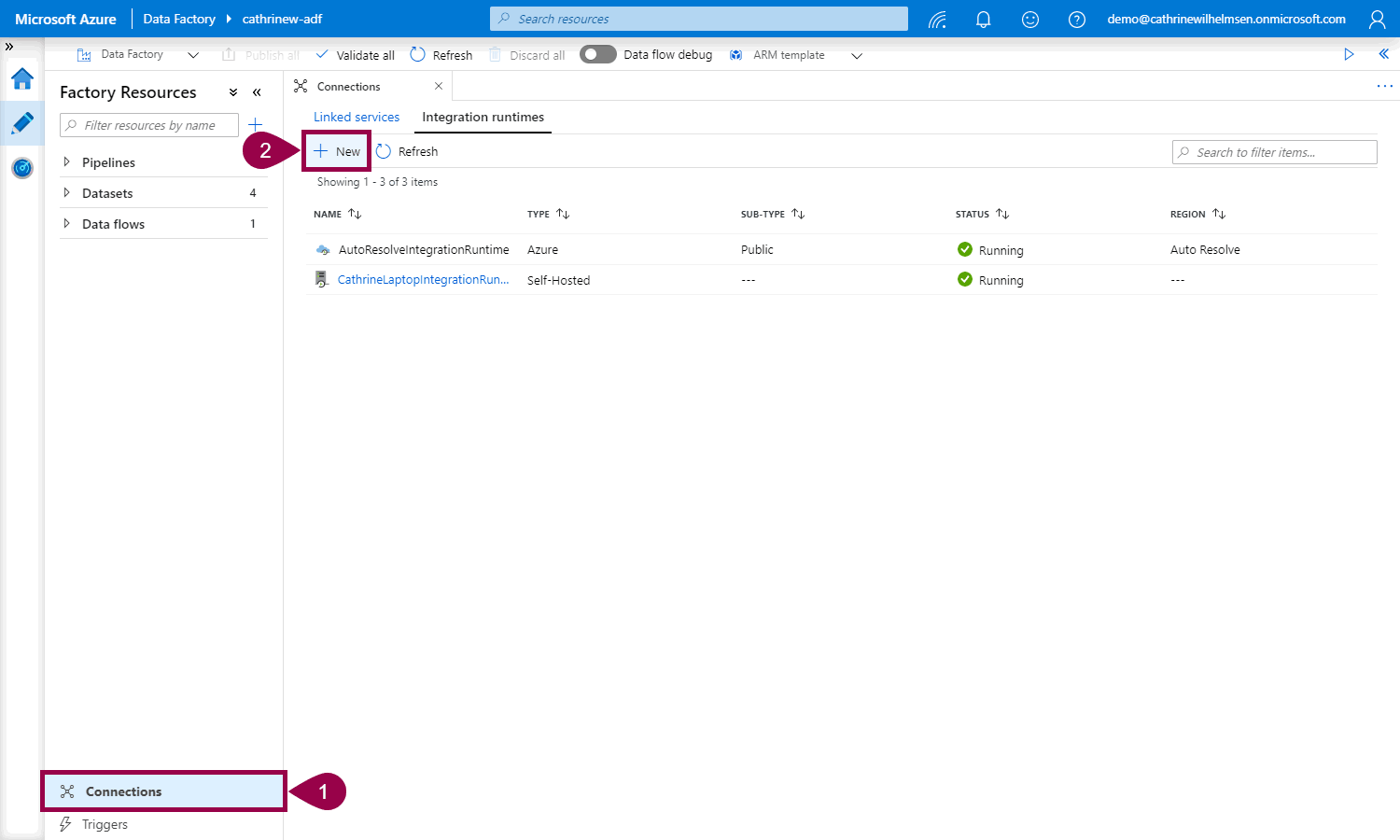Image resolution: width=1400 pixels, height=840 pixels.
Task: Open the Home icon in left sidebar
Action: [22, 79]
